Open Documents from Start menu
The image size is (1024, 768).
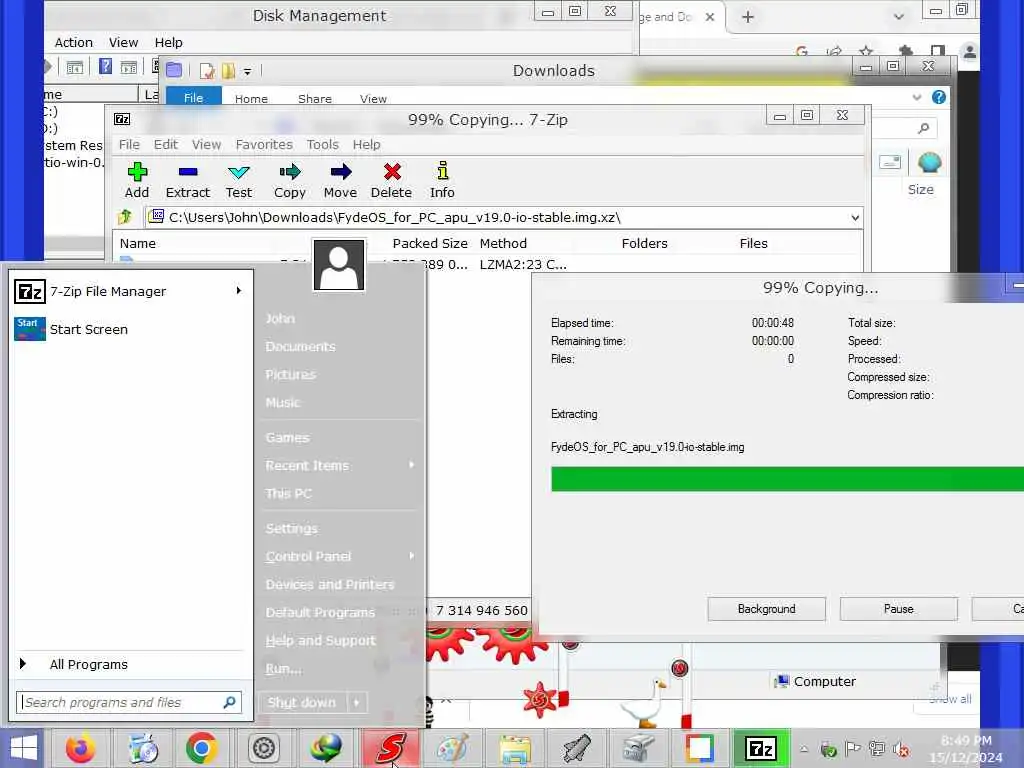pyautogui.click(x=300, y=346)
